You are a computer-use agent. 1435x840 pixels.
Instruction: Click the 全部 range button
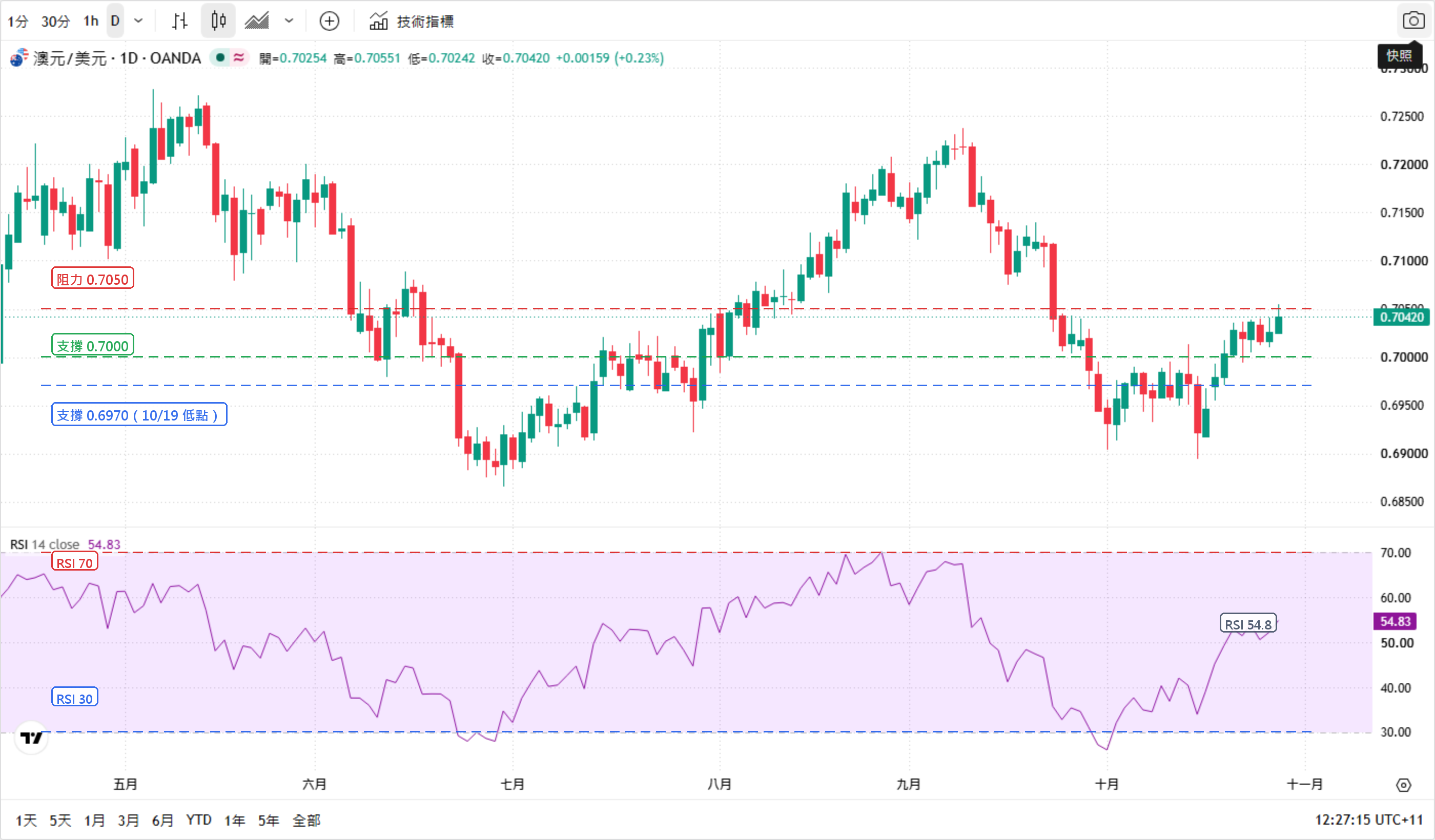(x=306, y=820)
